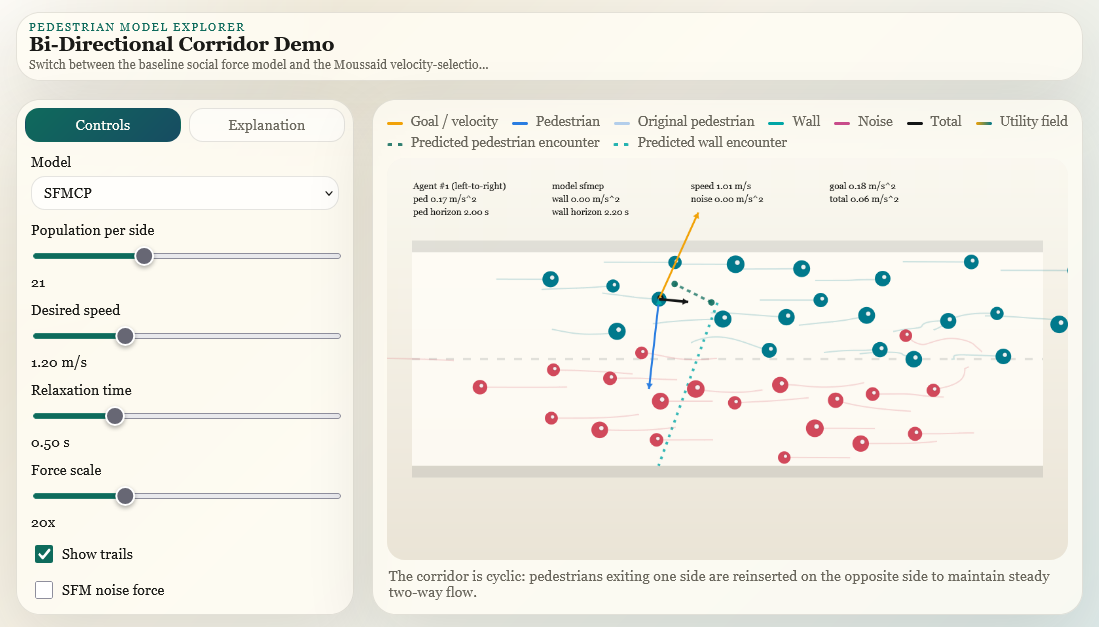Enable the SFM noise force checkbox
The height and width of the screenshot is (627, 1099).
[x=44, y=590]
